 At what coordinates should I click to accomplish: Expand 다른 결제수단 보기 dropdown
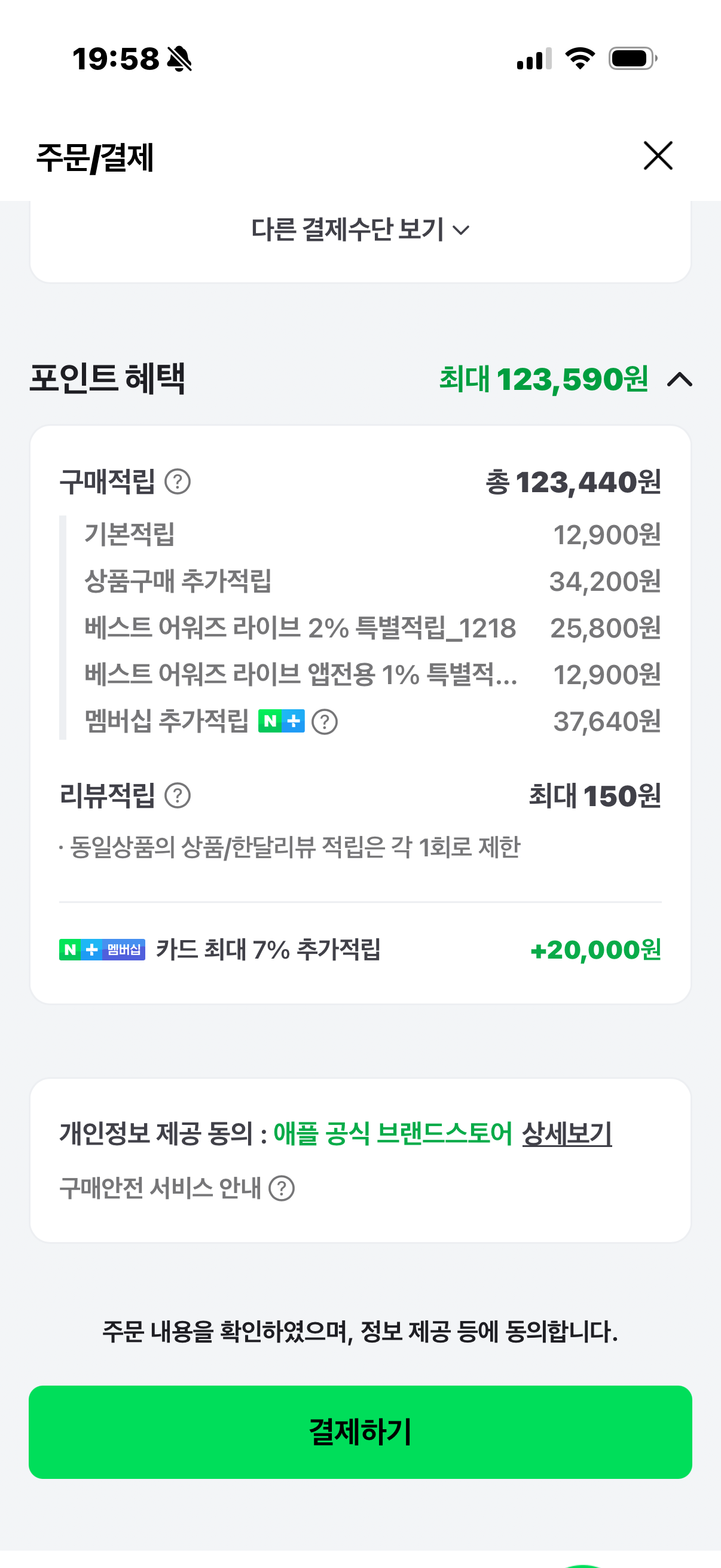360,230
